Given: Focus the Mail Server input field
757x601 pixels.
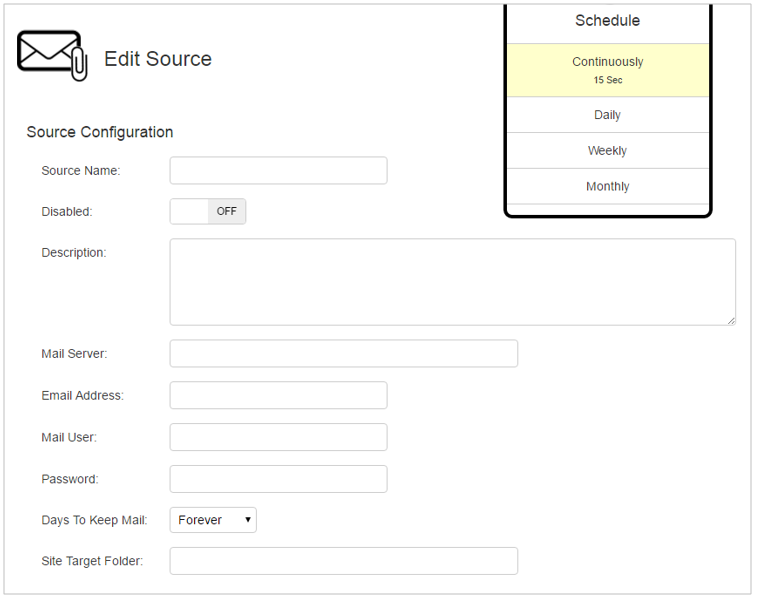Looking at the screenshot, I should pos(344,353).
